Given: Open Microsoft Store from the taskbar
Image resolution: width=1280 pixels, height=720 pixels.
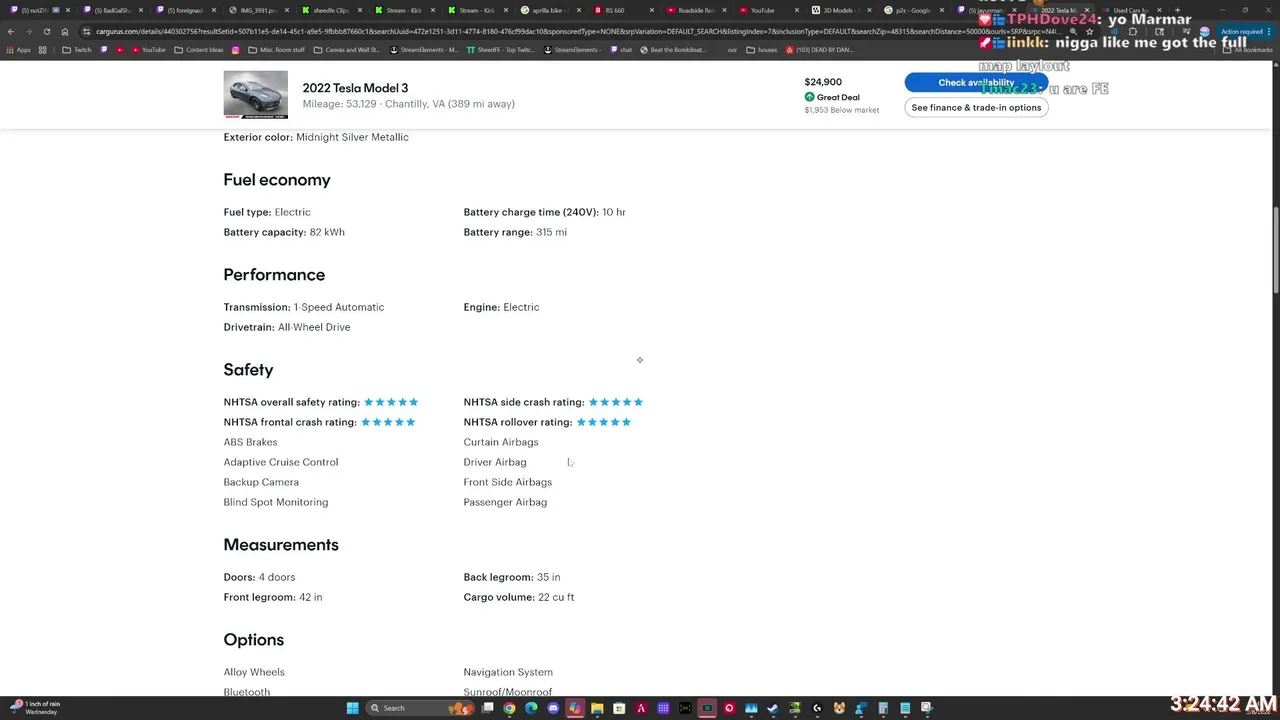Looking at the screenshot, I should click(x=619, y=708).
